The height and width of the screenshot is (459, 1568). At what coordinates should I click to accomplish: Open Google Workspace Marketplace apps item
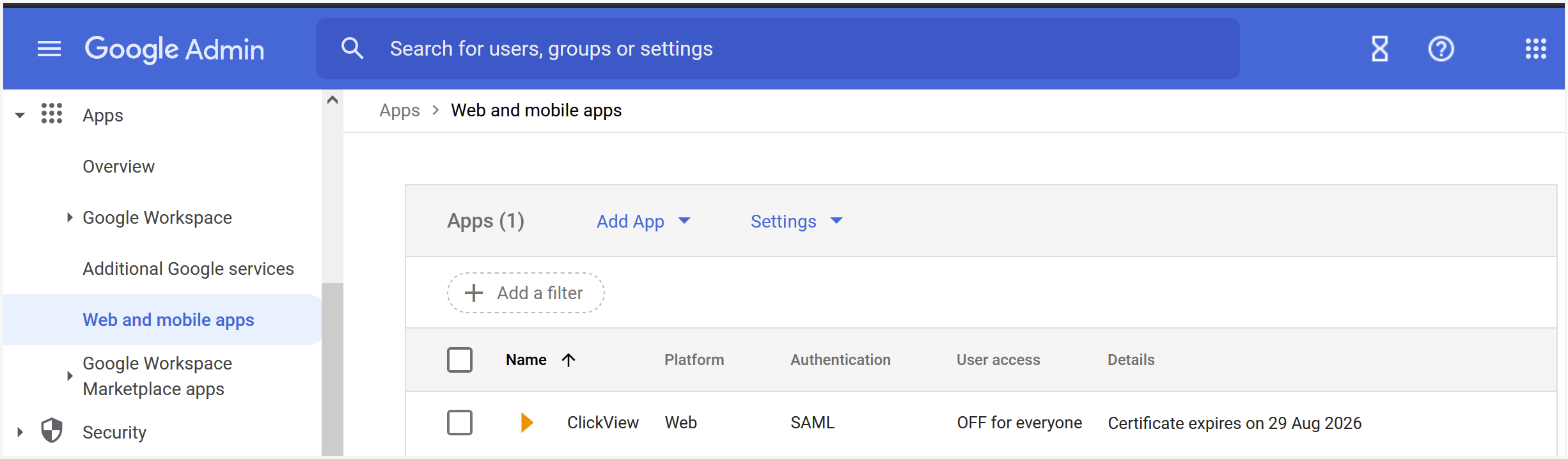tap(157, 376)
